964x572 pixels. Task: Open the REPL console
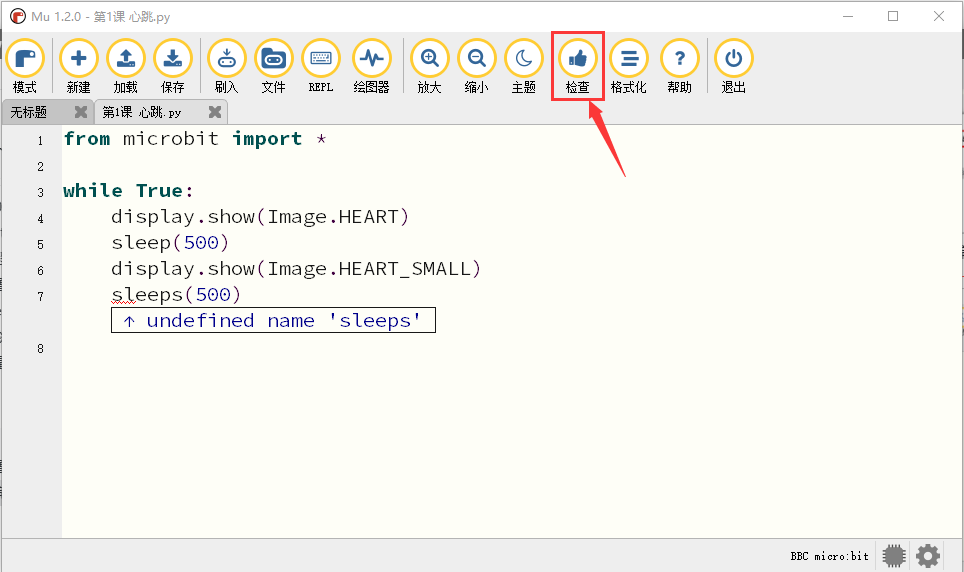[x=321, y=66]
